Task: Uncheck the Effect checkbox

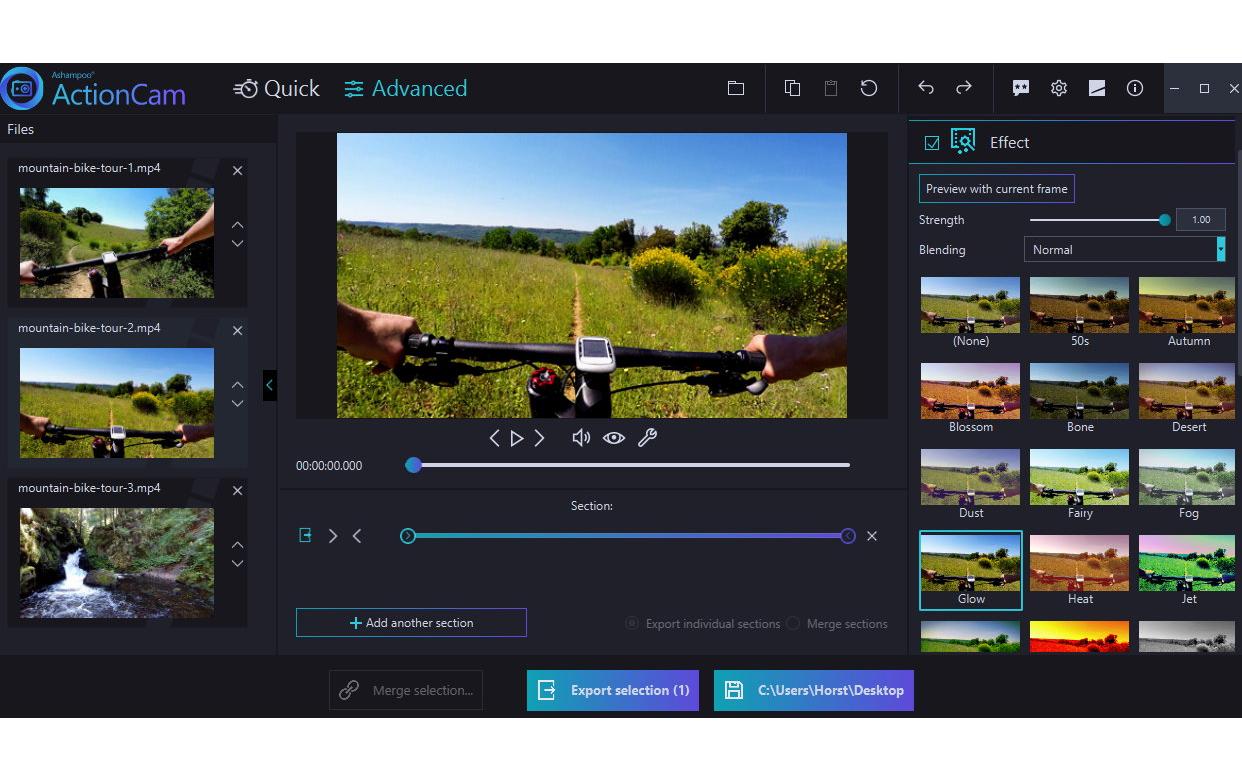Action: 932,143
